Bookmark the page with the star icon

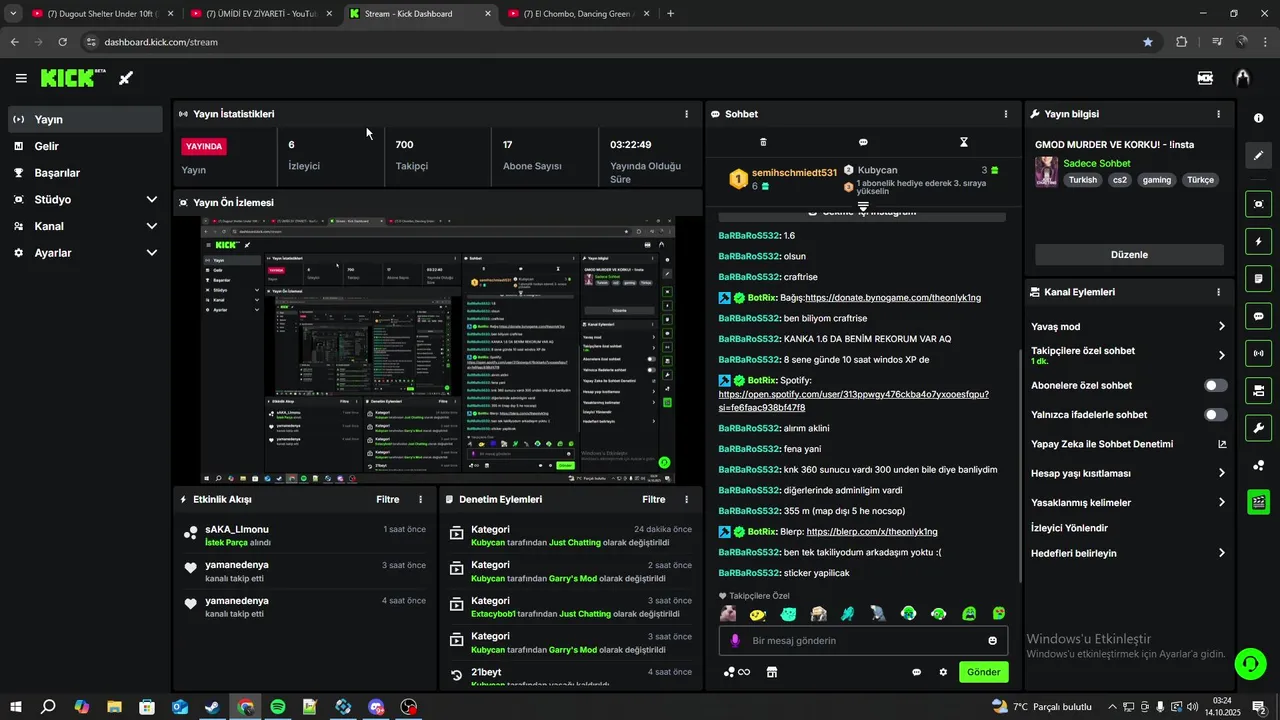(1148, 42)
